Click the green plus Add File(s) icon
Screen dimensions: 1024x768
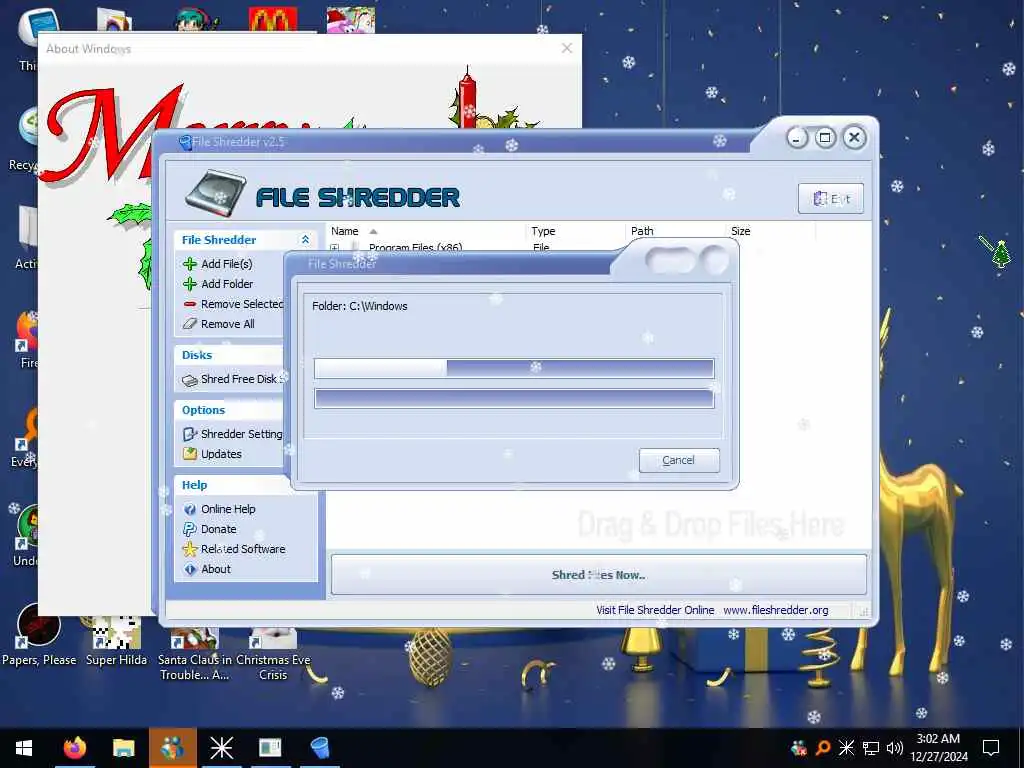click(x=190, y=264)
